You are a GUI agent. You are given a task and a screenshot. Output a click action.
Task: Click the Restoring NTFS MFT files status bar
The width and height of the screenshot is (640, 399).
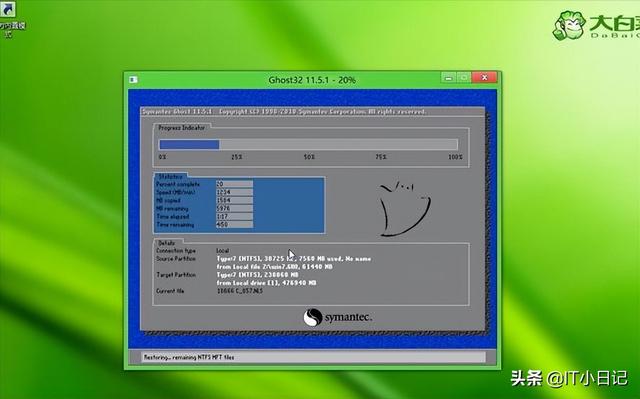point(313,357)
